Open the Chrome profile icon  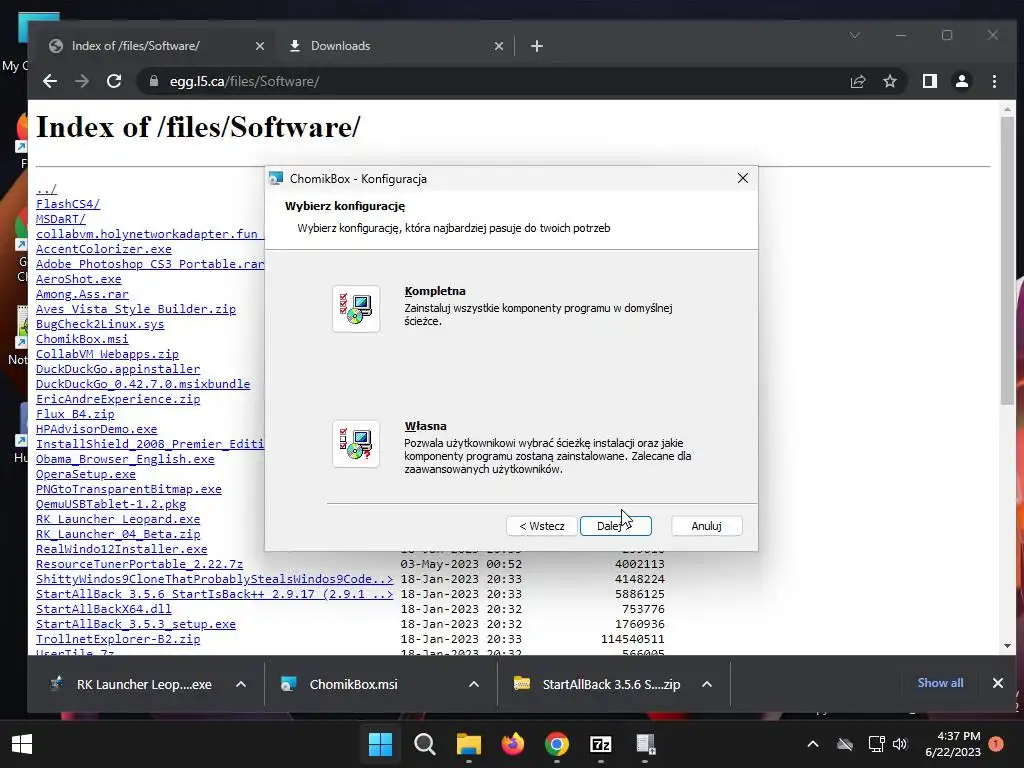(x=962, y=81)
